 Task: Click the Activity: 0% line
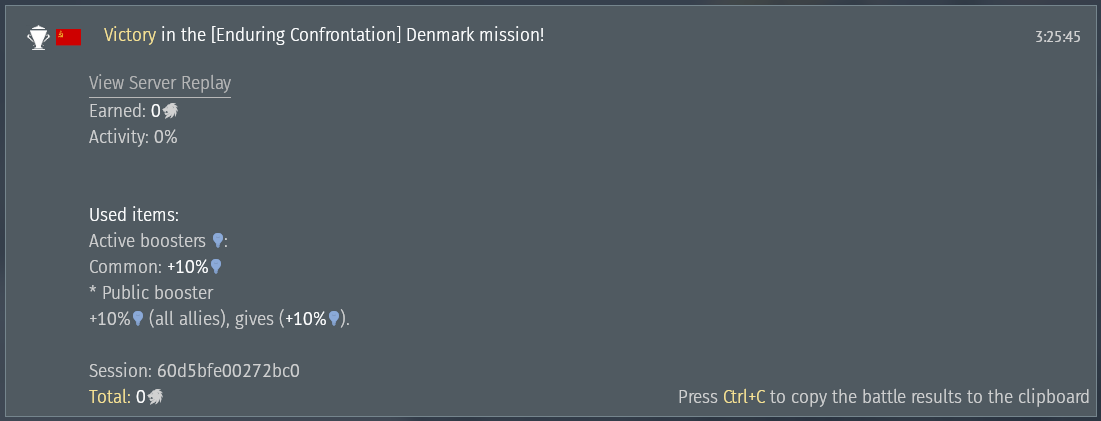point(133,137)
